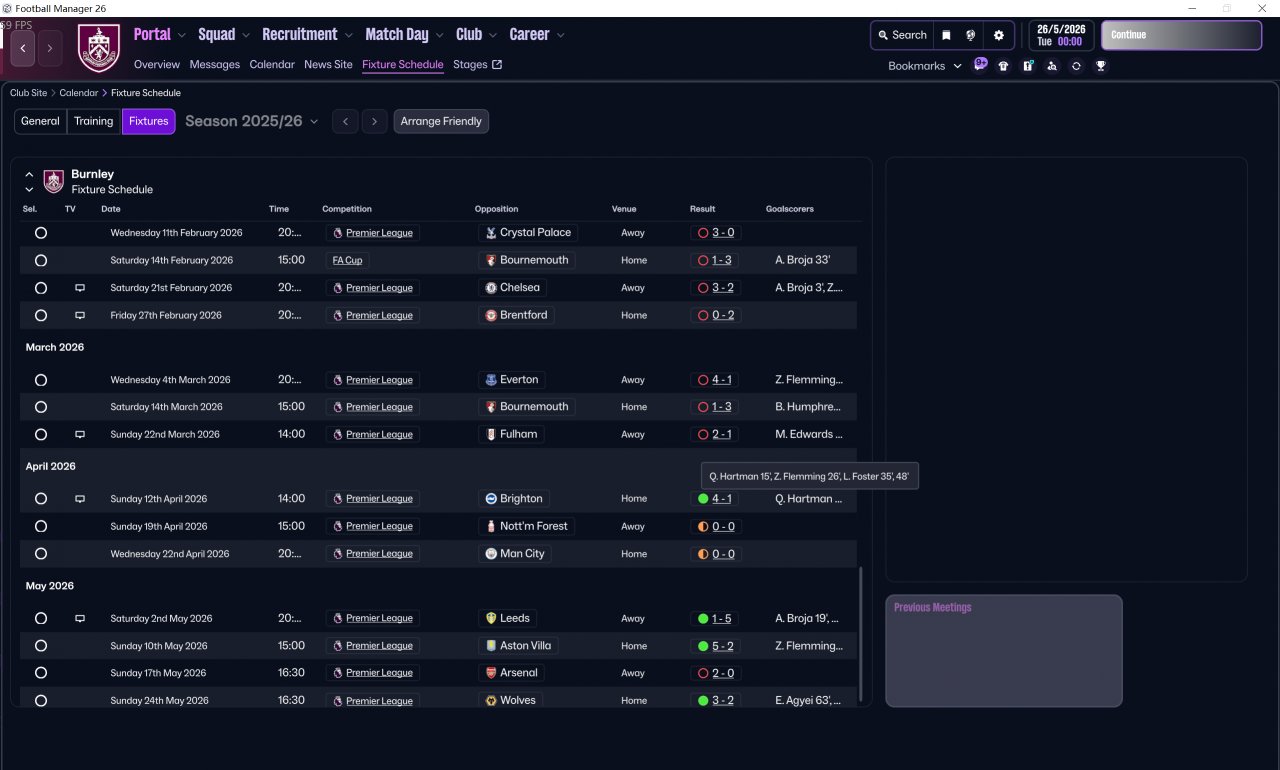Select the Crystal Palace fixture radio button
1280x770 pixels.
pyautogui.click(x=41, y=233)
